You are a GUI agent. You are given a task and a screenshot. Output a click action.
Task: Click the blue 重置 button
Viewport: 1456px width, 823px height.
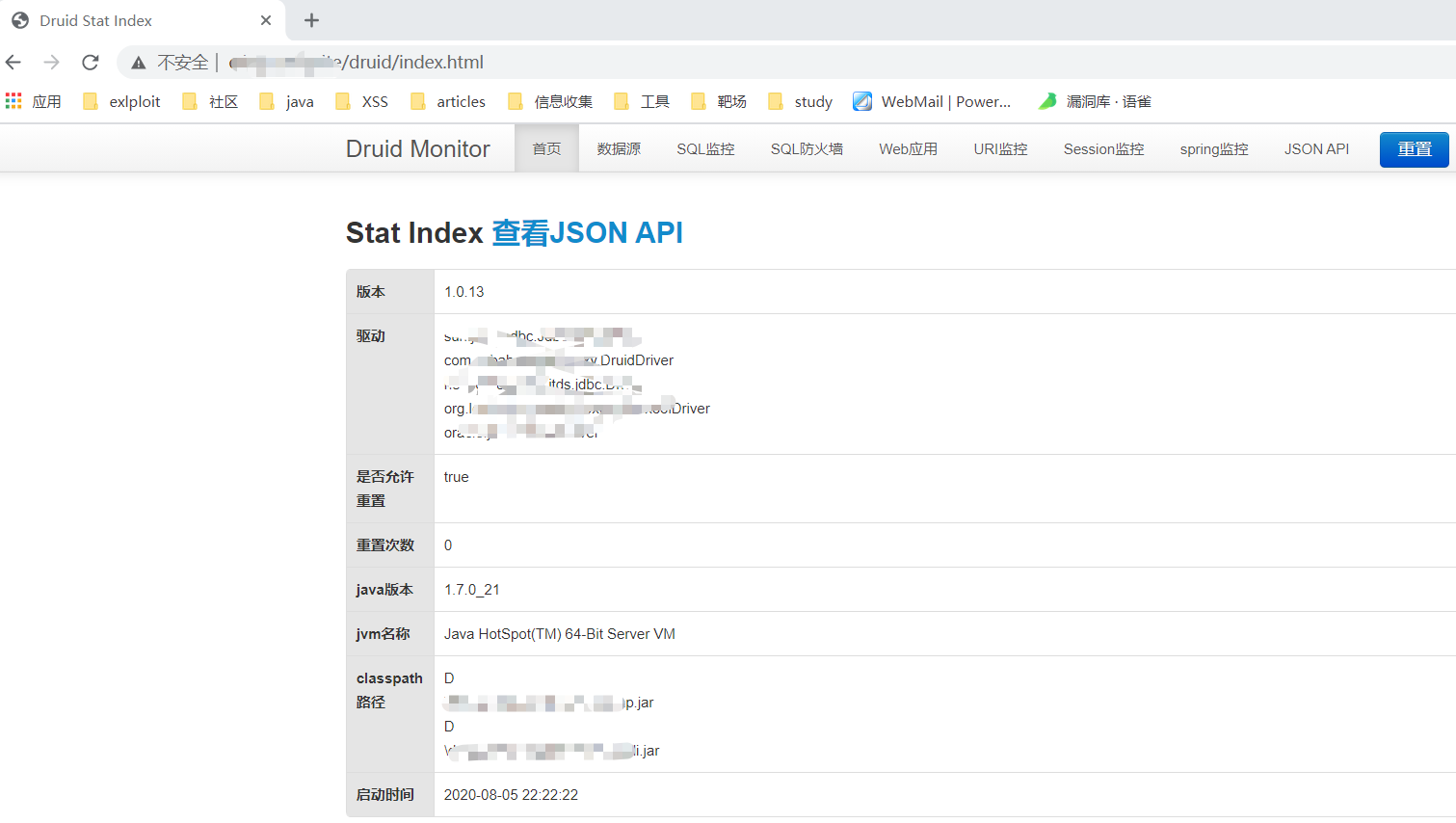[x=1414, y=149]
